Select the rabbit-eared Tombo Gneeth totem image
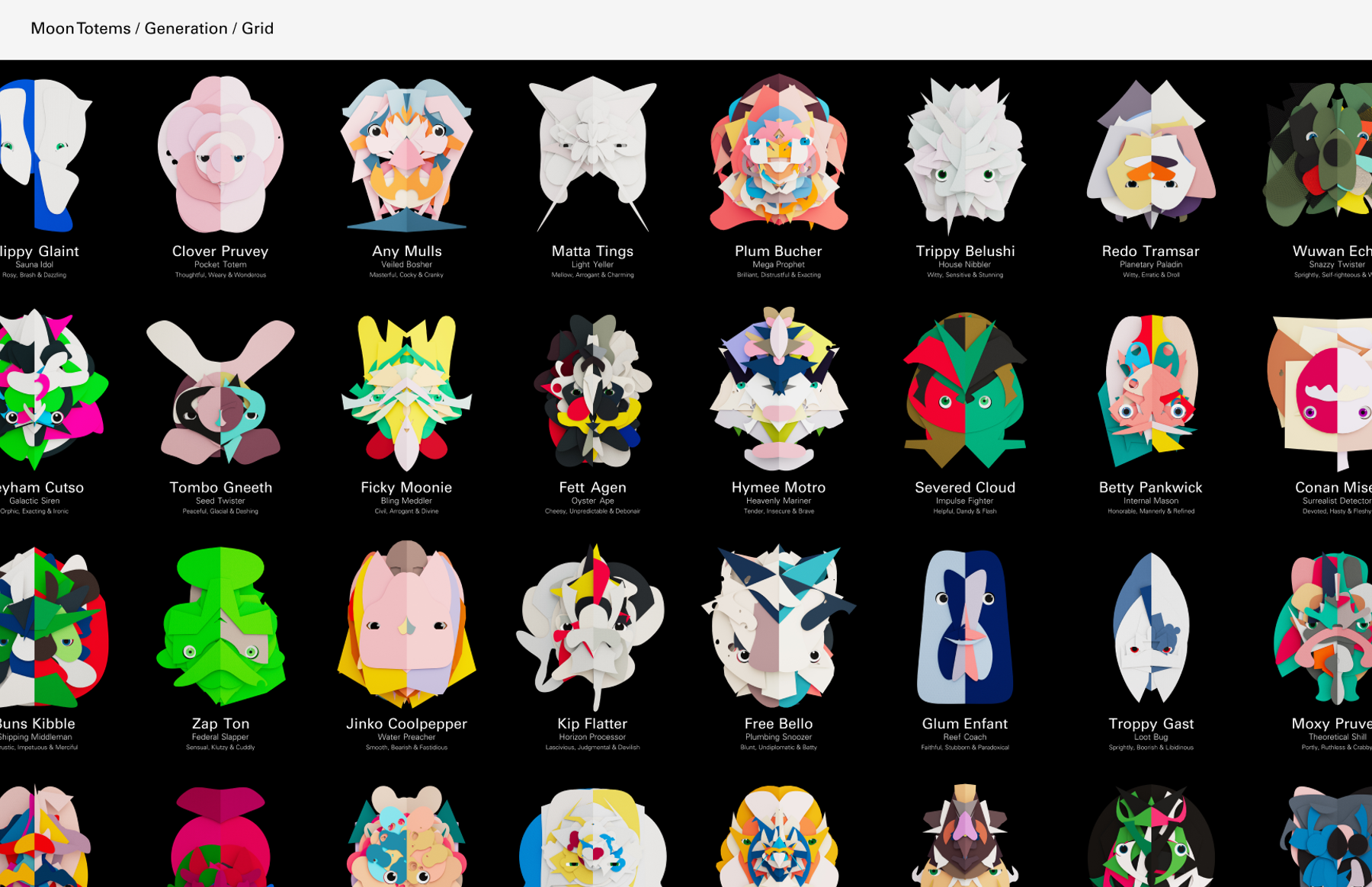Image resolution: width=1372 pixels, height=887 pixels. click(220, 392)
